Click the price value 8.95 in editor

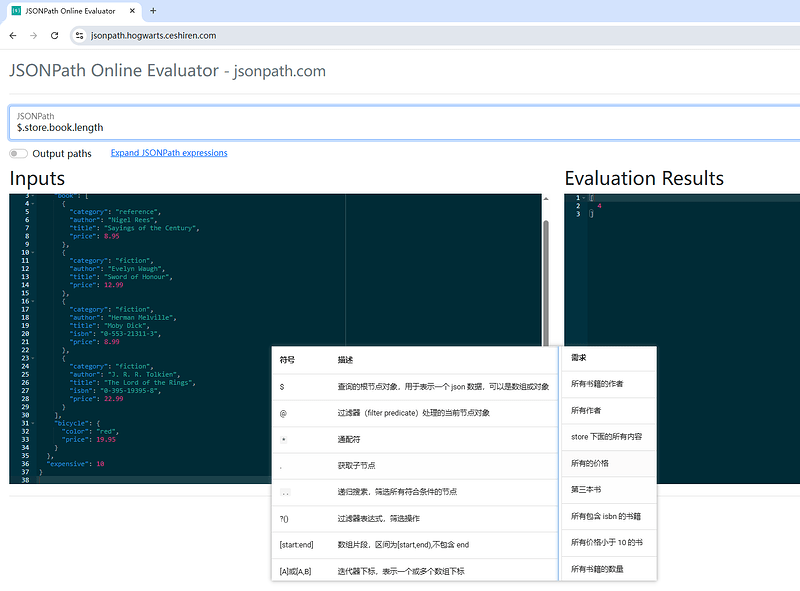point(112,236)
